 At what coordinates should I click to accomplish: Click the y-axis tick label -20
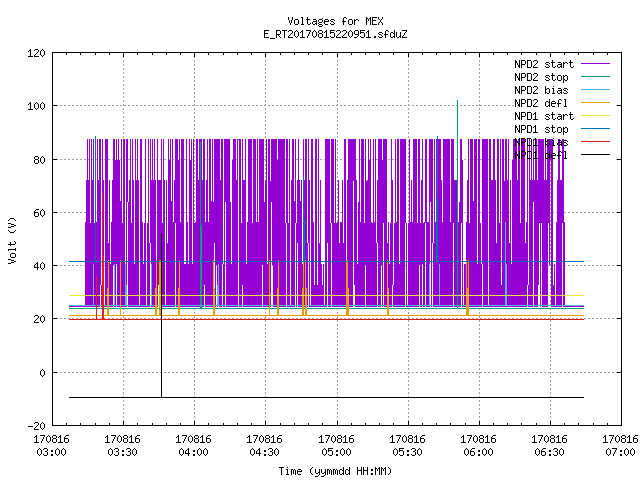pos(36,426)
